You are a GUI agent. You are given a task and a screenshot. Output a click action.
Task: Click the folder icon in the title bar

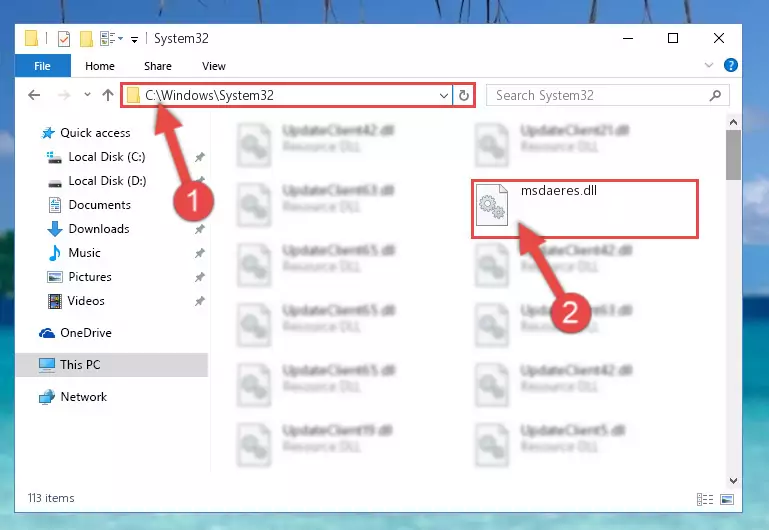point(31,38)
